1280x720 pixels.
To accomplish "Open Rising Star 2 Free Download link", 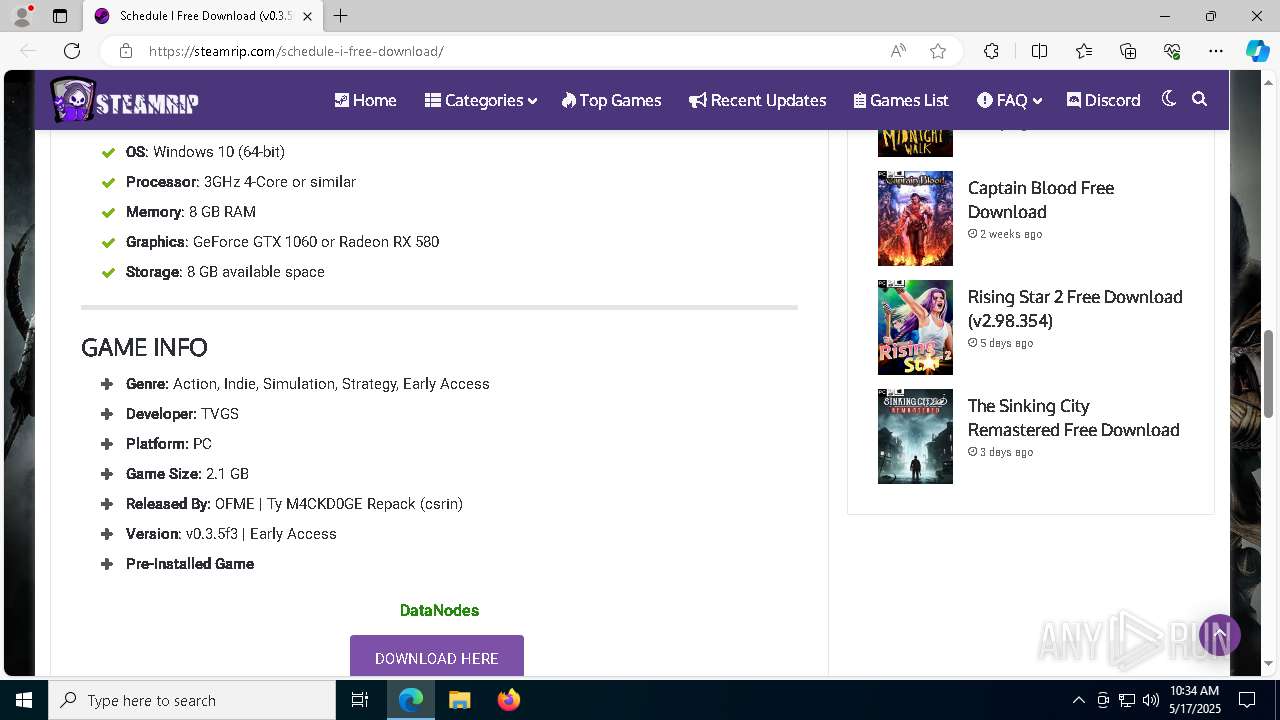I will 1075,309.
